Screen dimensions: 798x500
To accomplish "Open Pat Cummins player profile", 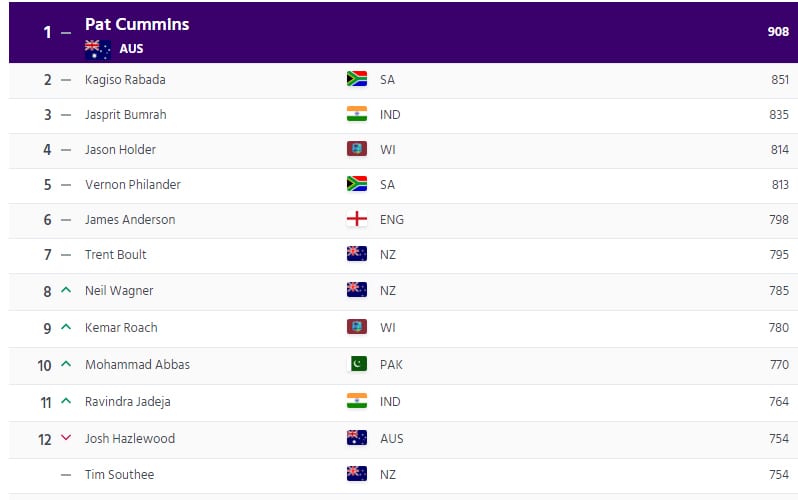I will pyautogui.click(x=137, y=24).
